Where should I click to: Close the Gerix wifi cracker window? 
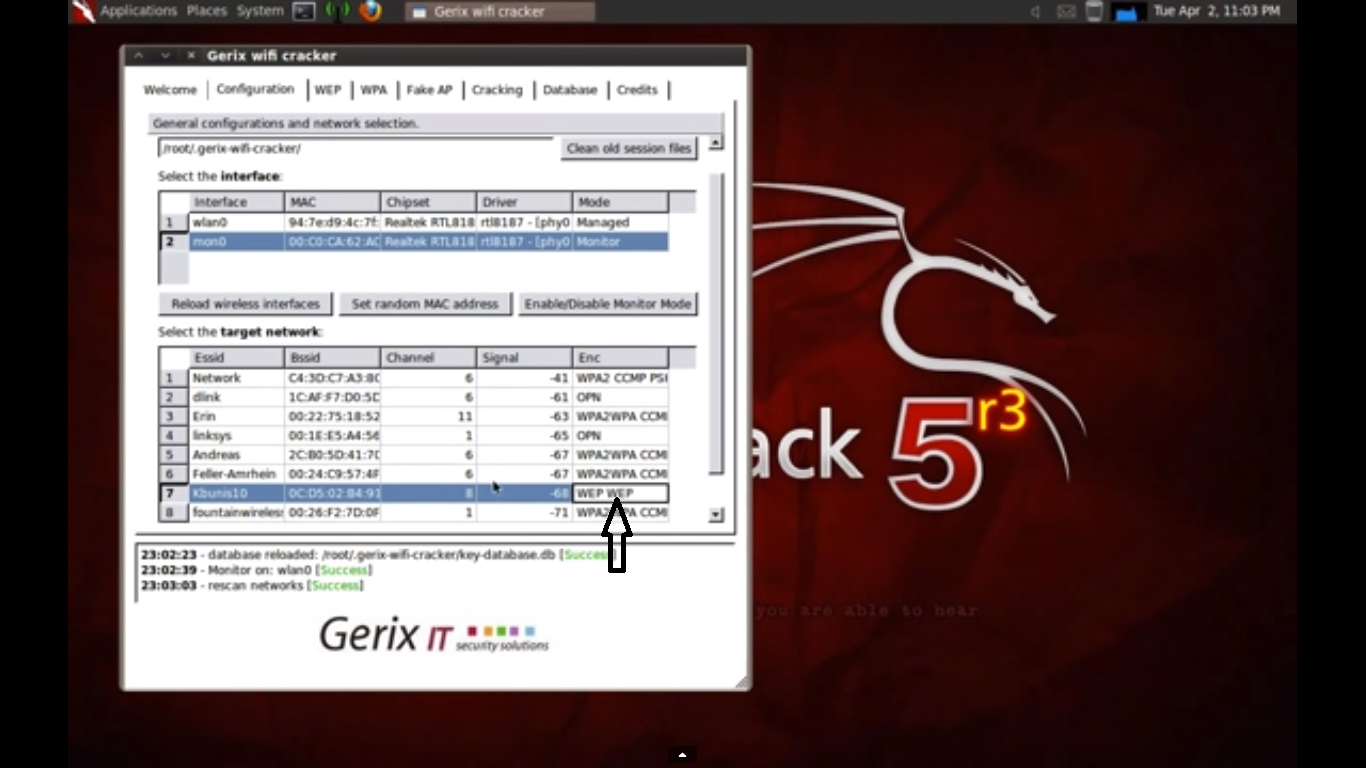pos(191,55)
